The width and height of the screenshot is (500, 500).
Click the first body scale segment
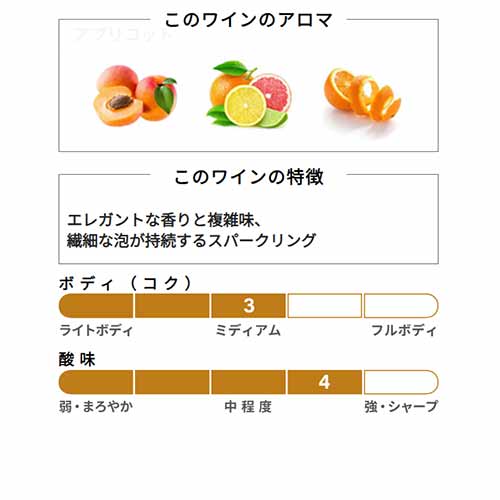96,306
